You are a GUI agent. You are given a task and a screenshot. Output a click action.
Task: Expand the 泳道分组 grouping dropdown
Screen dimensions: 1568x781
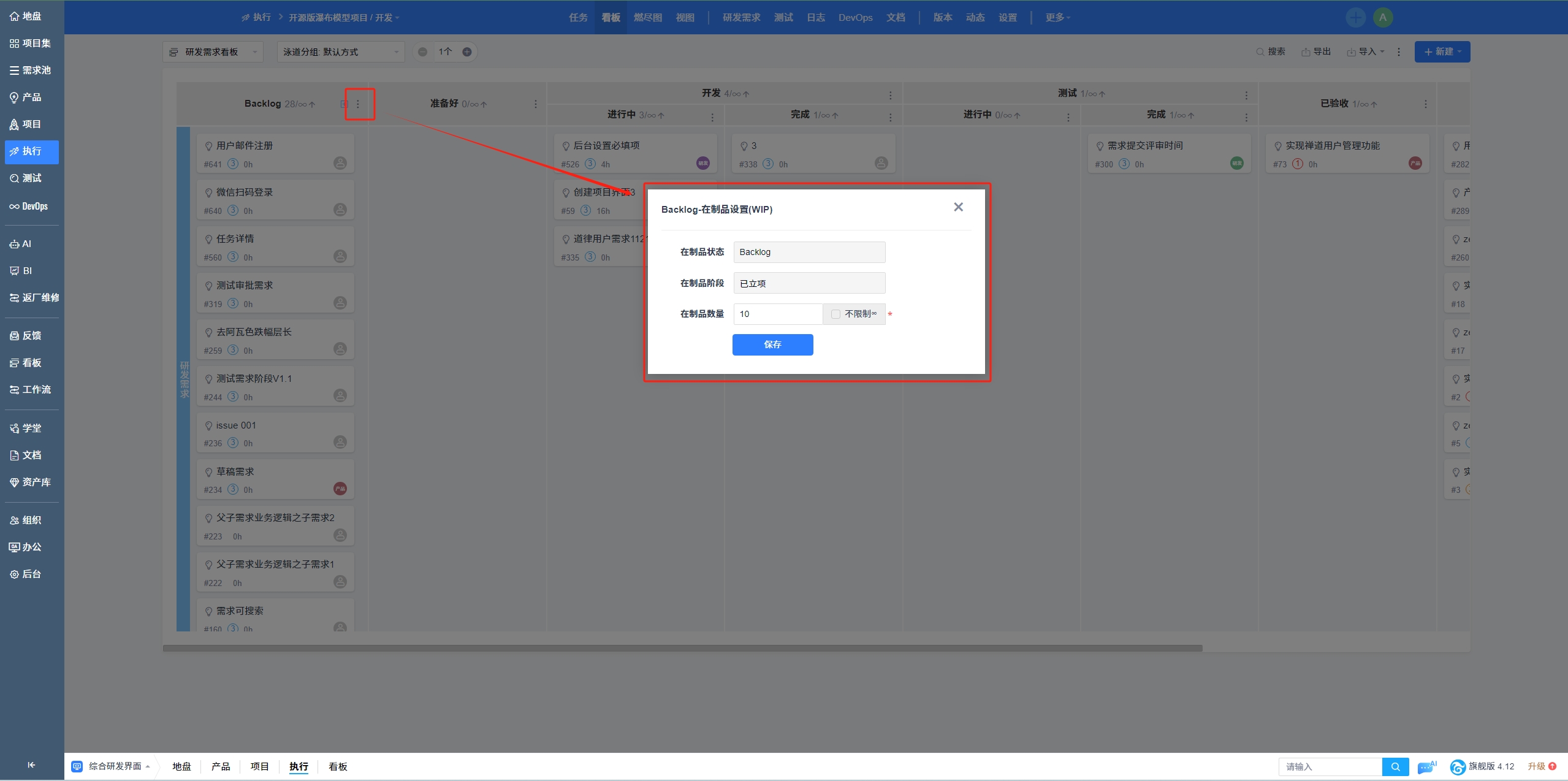pos(340,52)
